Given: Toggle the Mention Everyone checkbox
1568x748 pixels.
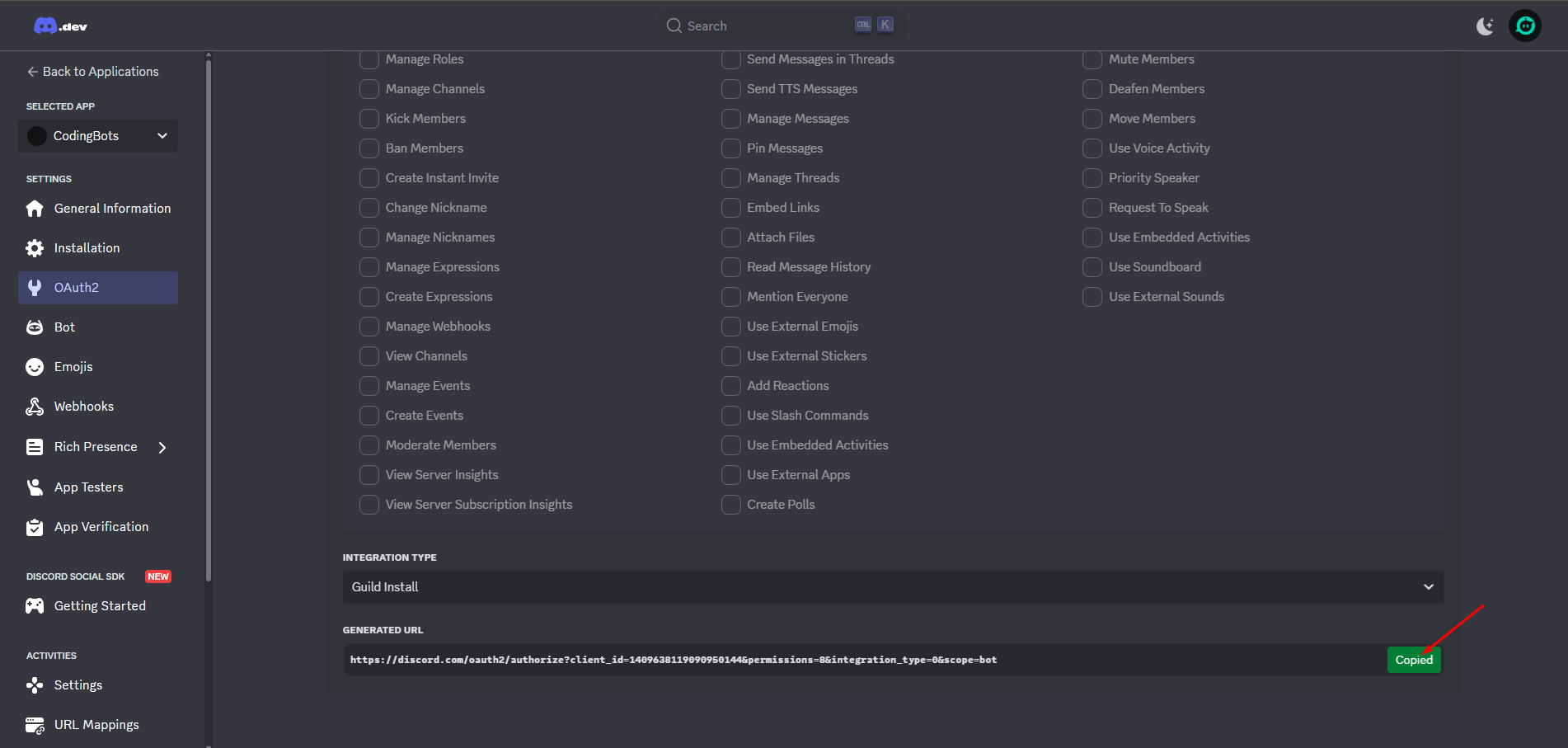Looking at the screenshot, I should pyautogui.click(x=731, y=297).
